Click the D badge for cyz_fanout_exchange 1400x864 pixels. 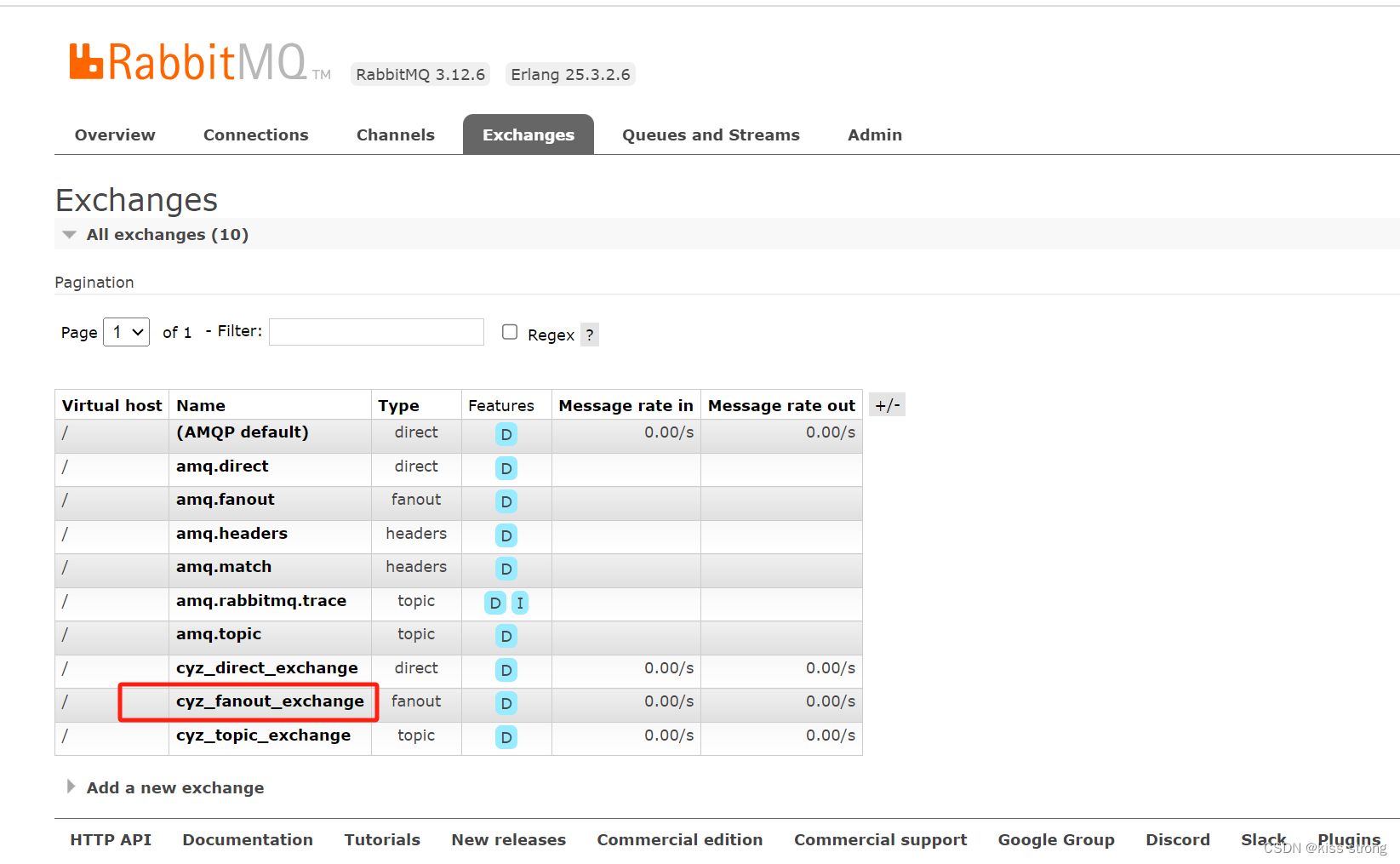tap(506, 703)
